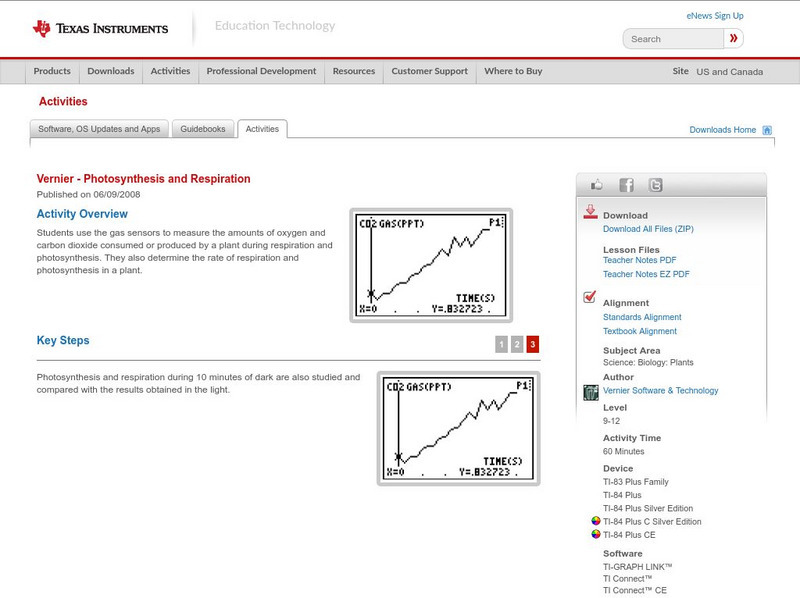Click the thumbs-up like icon
The height and width of the screenshot is (598, 800).
pyautogui.click(x=596, y=185)
